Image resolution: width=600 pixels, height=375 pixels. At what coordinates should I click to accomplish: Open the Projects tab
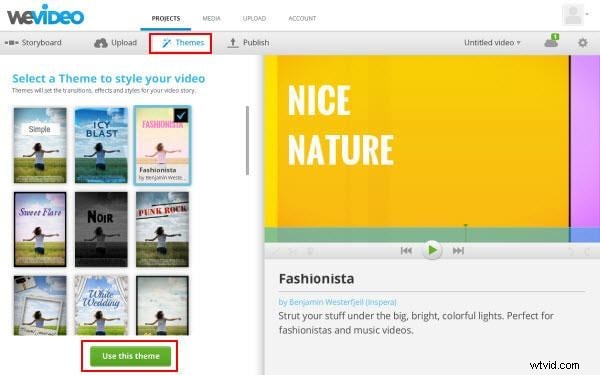point(166,18)
